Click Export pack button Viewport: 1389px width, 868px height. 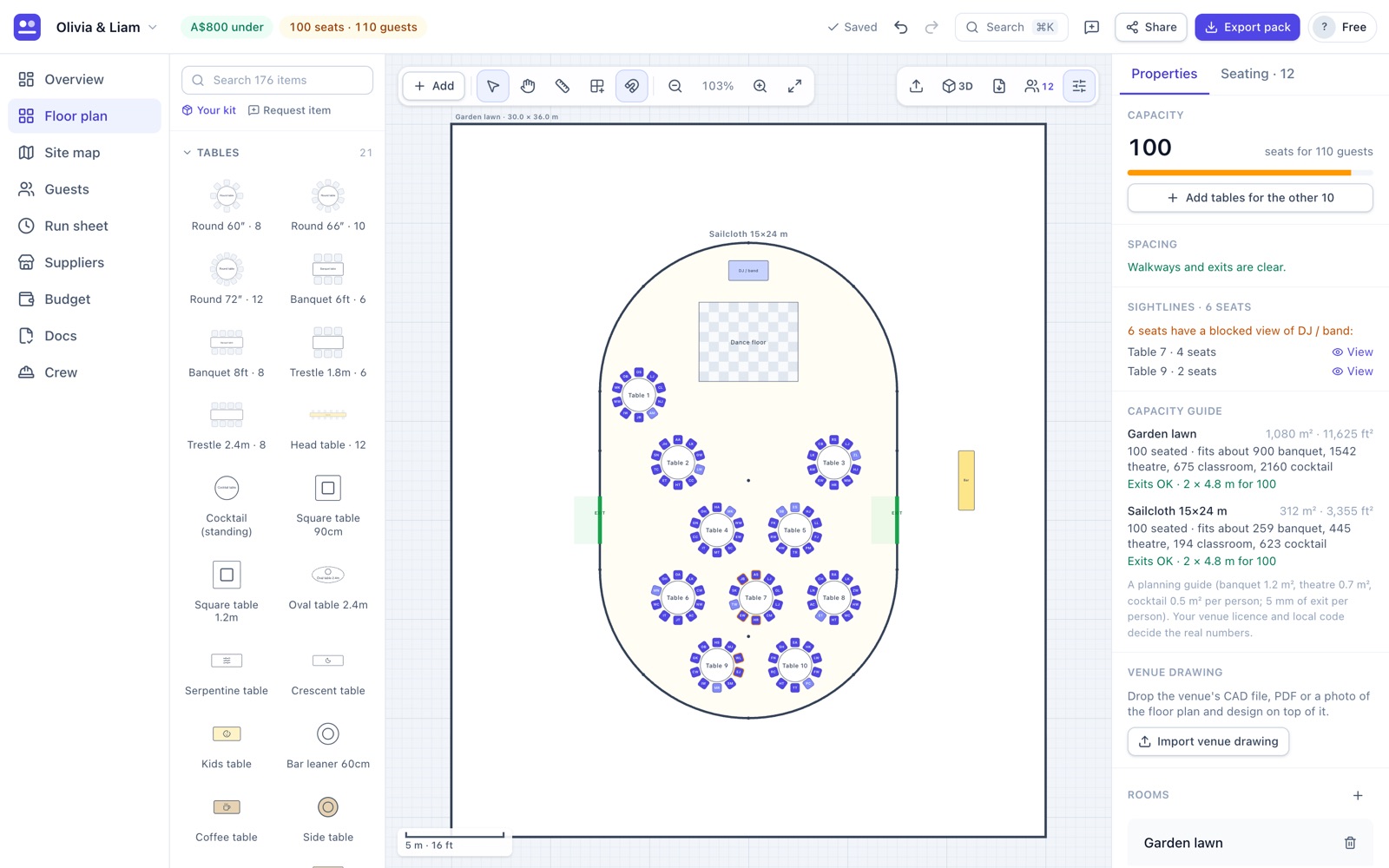pos(1247,27)
